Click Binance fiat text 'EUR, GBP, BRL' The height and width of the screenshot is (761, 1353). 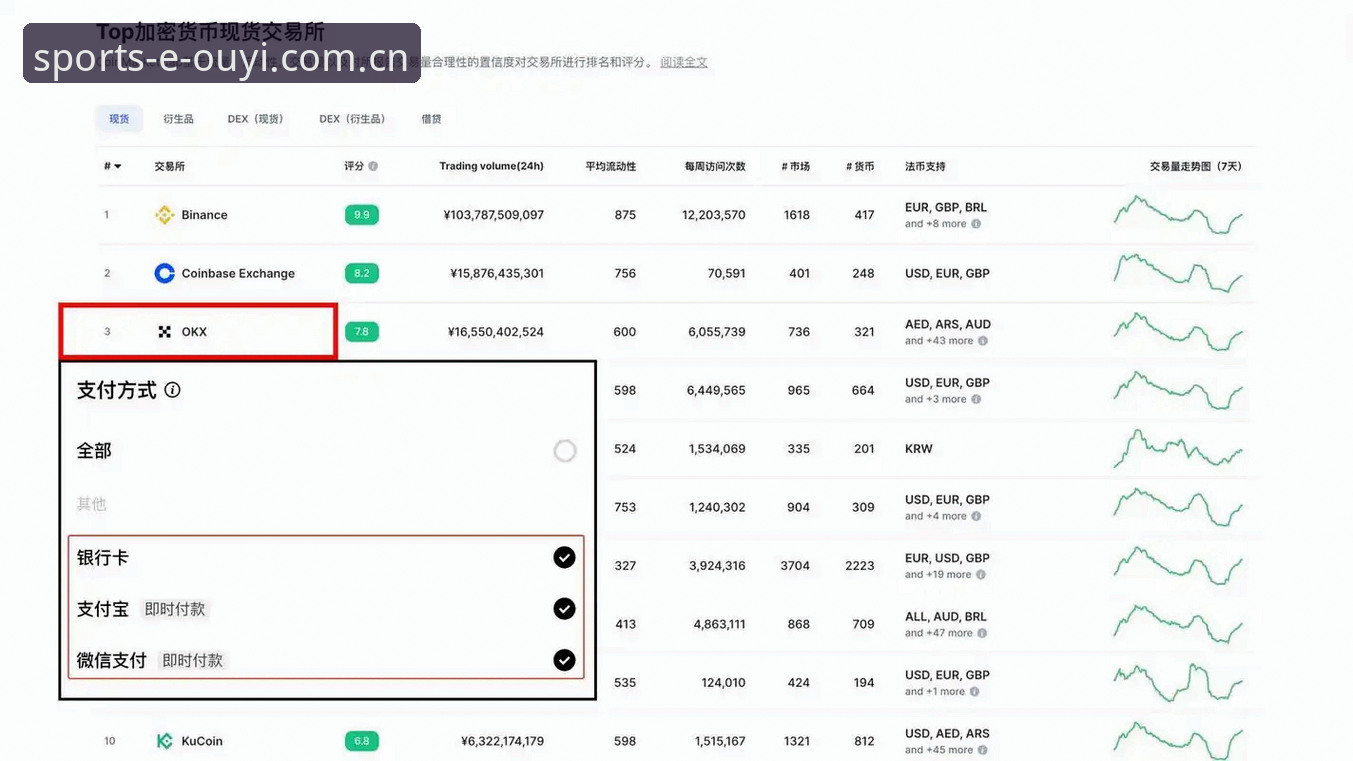pos(946,208)
